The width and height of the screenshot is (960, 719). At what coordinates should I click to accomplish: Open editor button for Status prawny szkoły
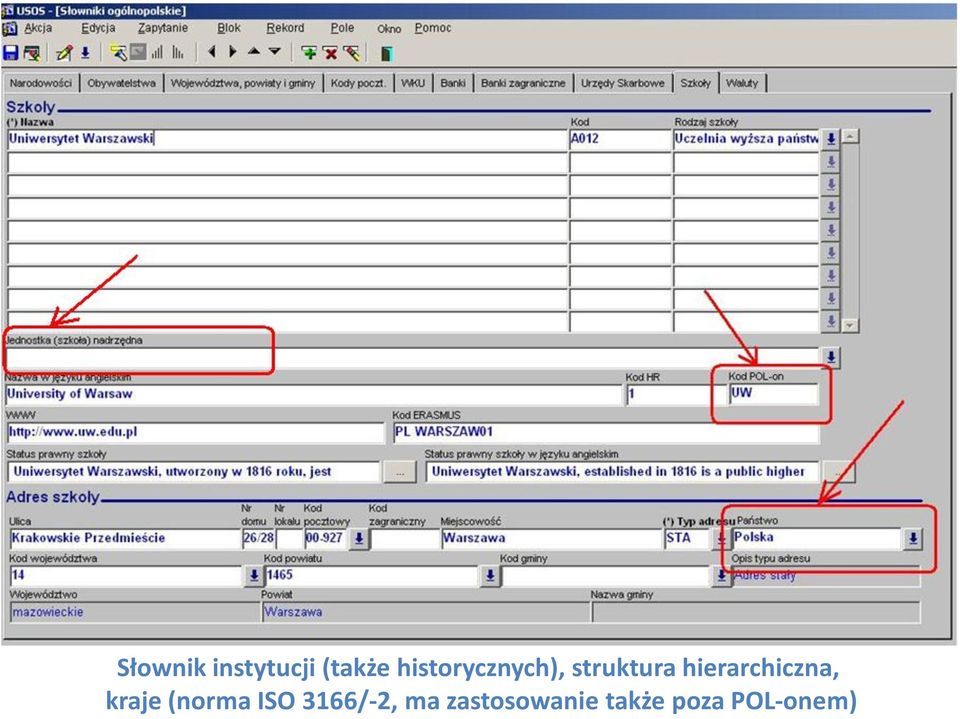tap(400, 472)
